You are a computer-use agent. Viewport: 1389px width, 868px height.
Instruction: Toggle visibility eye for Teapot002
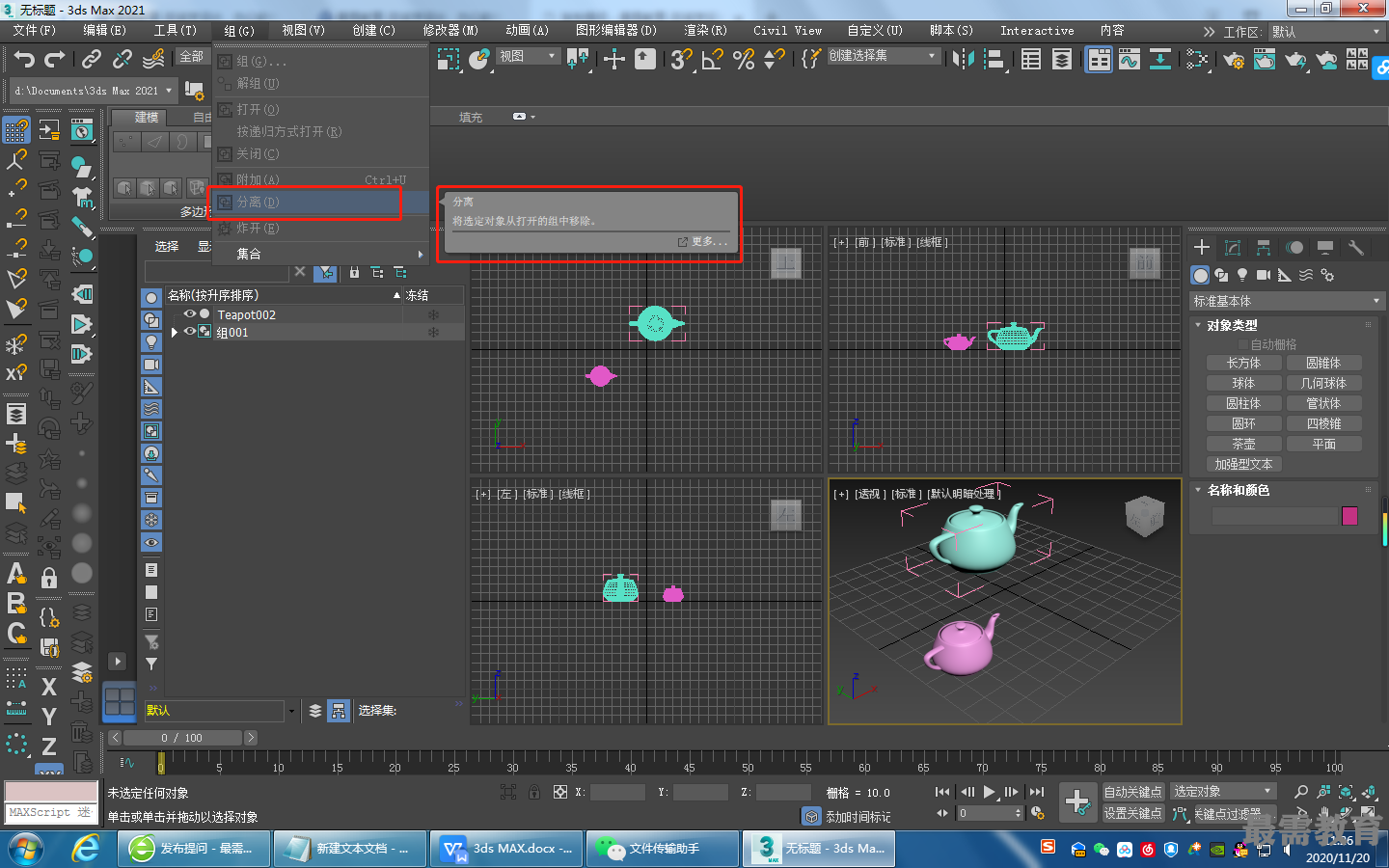(190, 313)
